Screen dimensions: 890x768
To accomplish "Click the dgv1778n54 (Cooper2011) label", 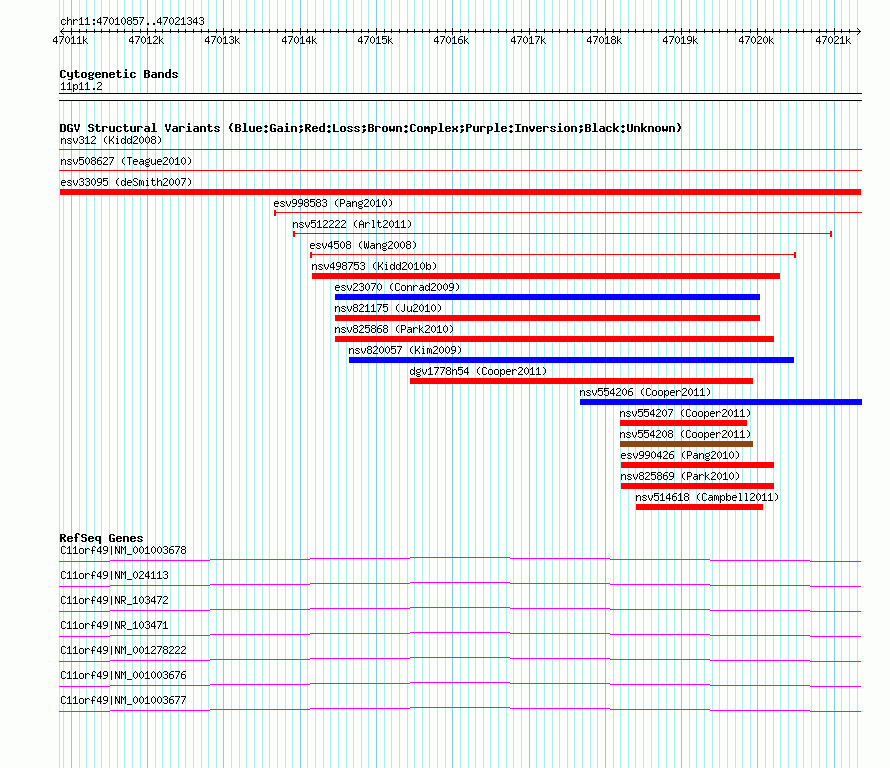I will pos(478,371).
